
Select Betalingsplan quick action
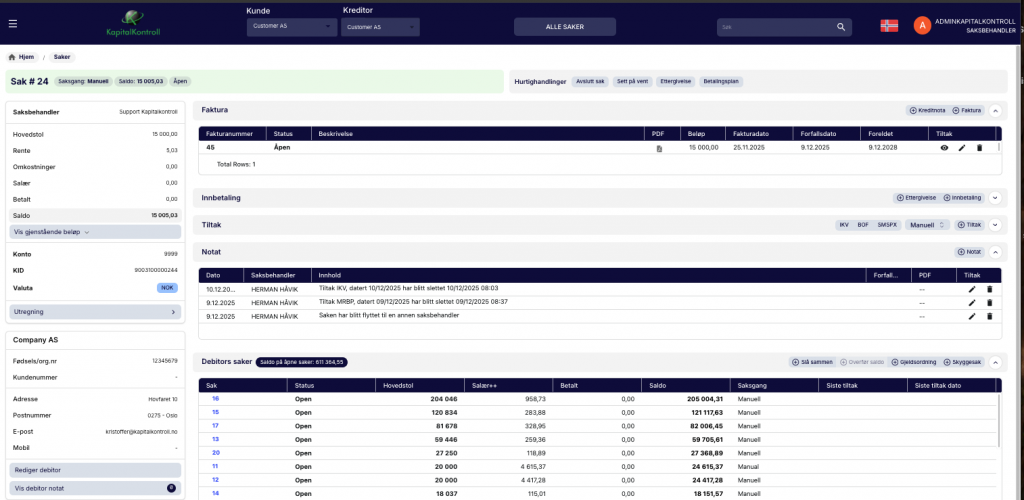click(721, 82)
